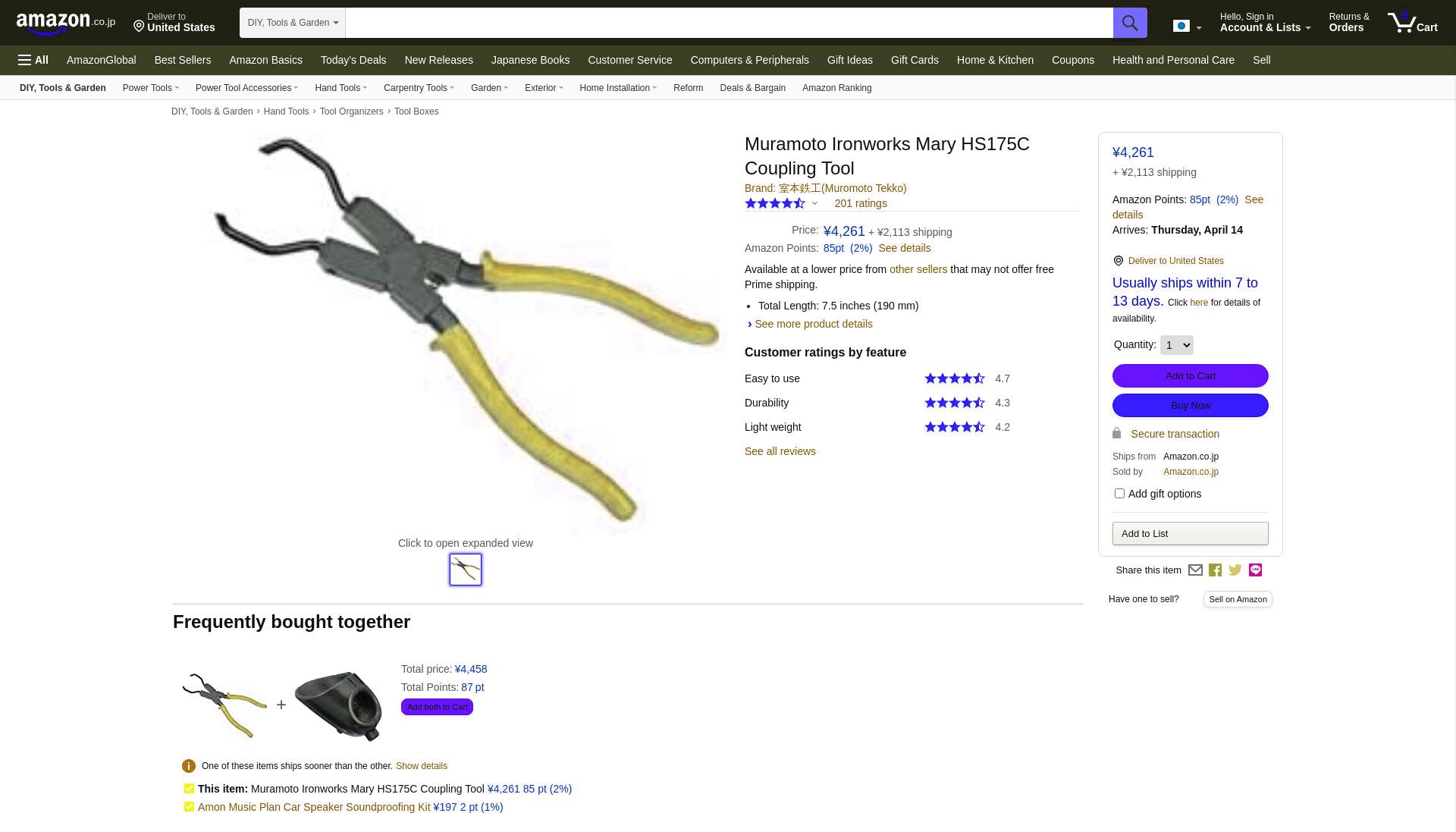
Task: Click the Add to Cart button
Action: coord(1190,376)
